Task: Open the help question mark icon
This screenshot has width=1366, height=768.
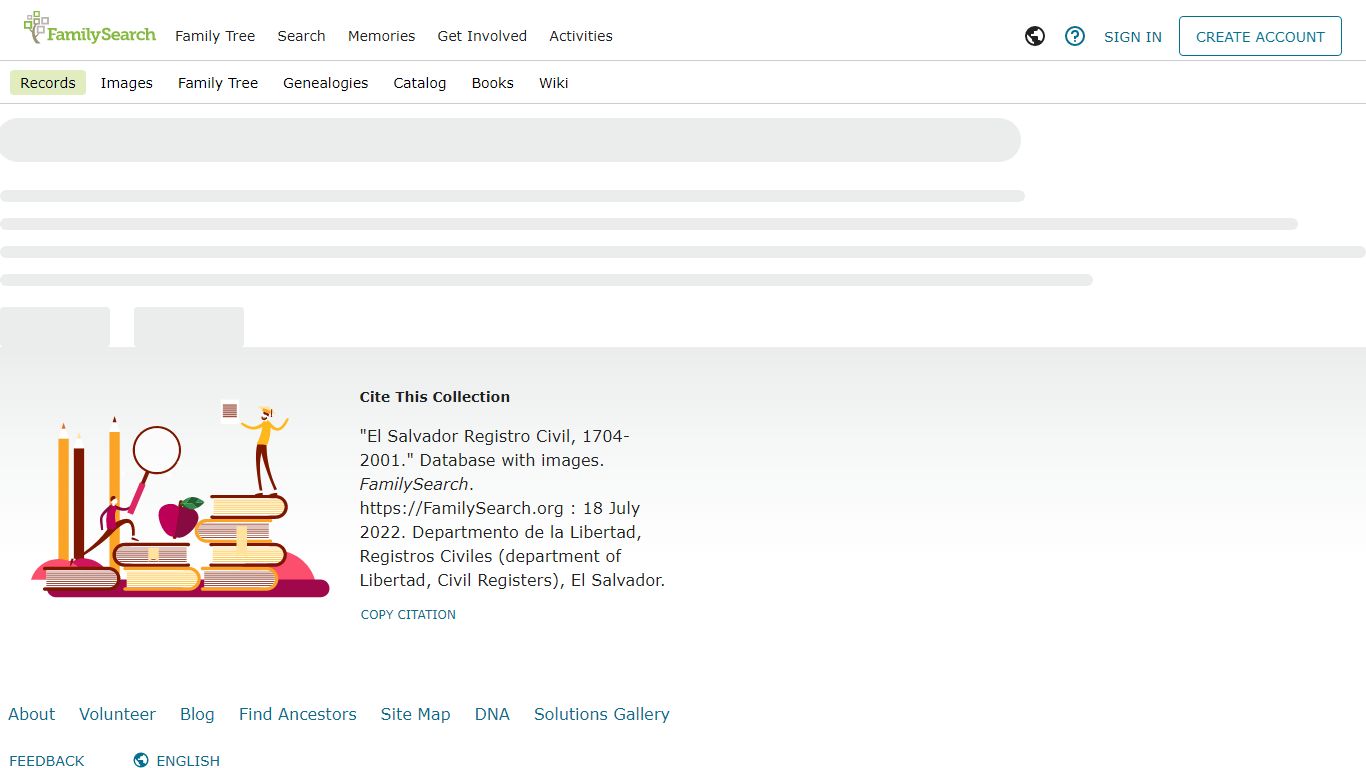Action: pos(1075,36)
